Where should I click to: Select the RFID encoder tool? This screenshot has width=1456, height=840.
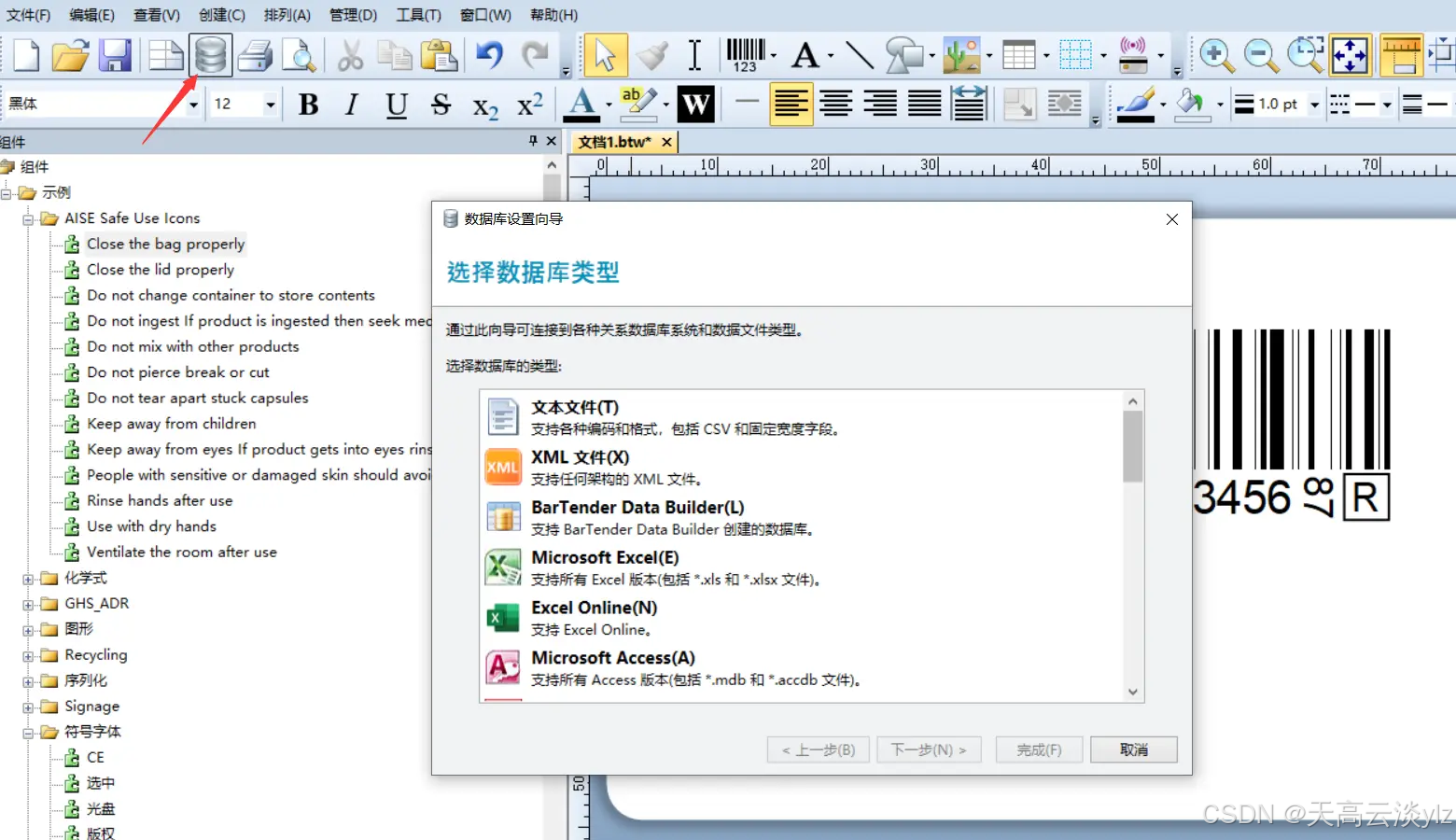pyautogui.click(x=1134, y=55)
